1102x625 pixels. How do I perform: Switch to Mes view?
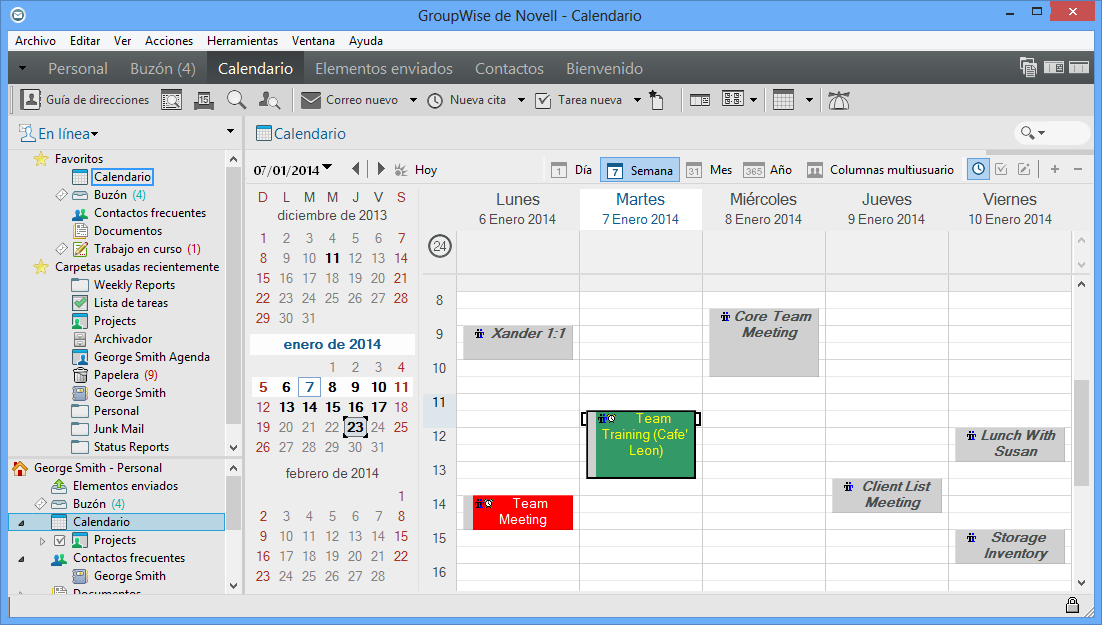pyautogui.click(x=709, y=170)
